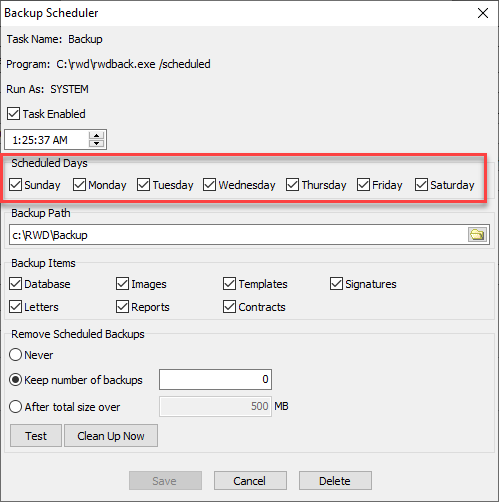Select Keep number of backups option
The width and height of the screenshot is (499, 502).
[x=16, y=380]
